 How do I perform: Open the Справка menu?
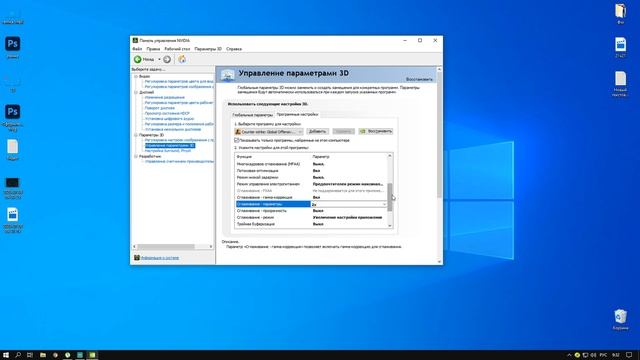234,49
